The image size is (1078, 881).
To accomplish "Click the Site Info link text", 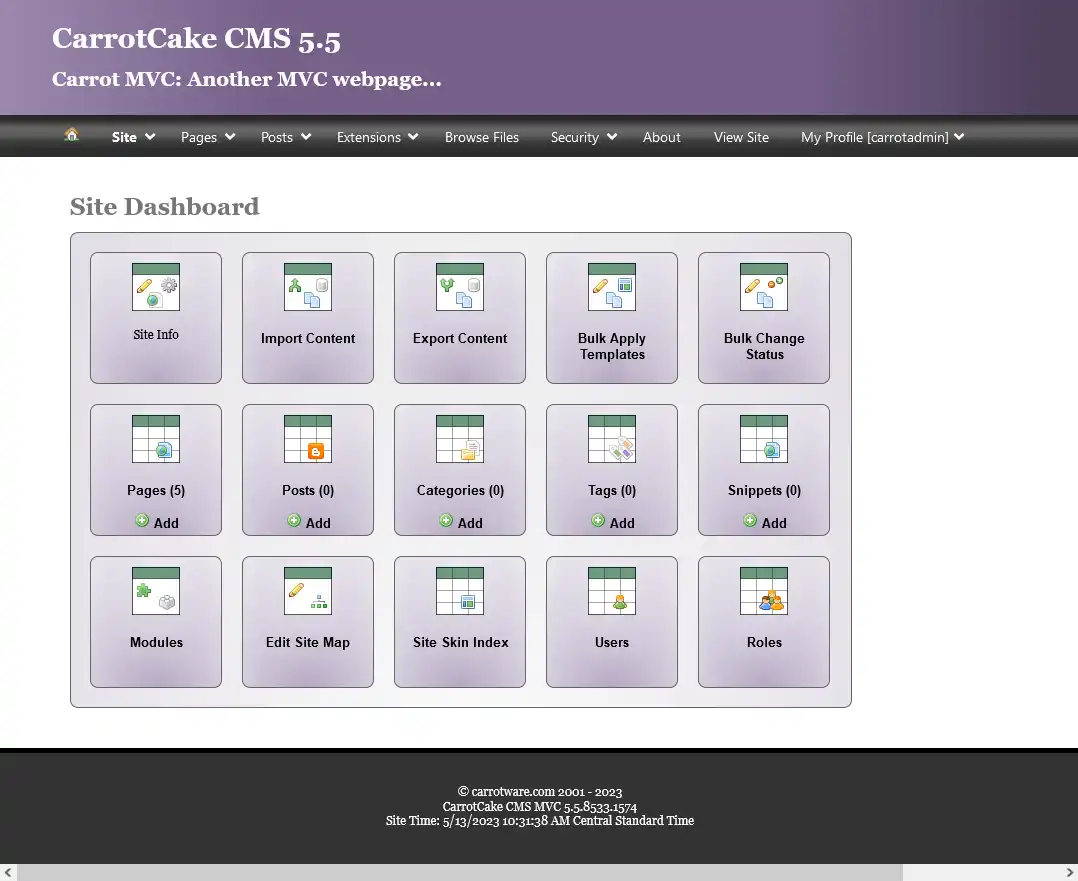I will click(156, 334).
